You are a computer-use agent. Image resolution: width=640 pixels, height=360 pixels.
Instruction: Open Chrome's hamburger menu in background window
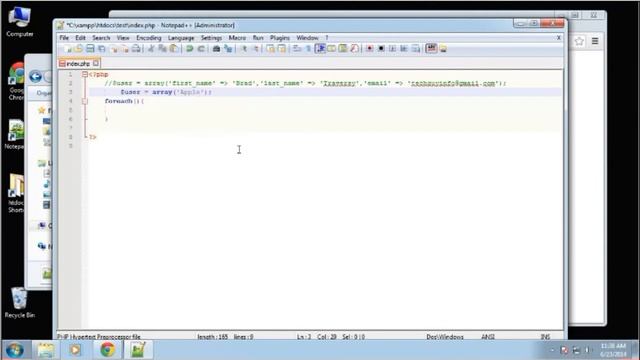point(595,41)
